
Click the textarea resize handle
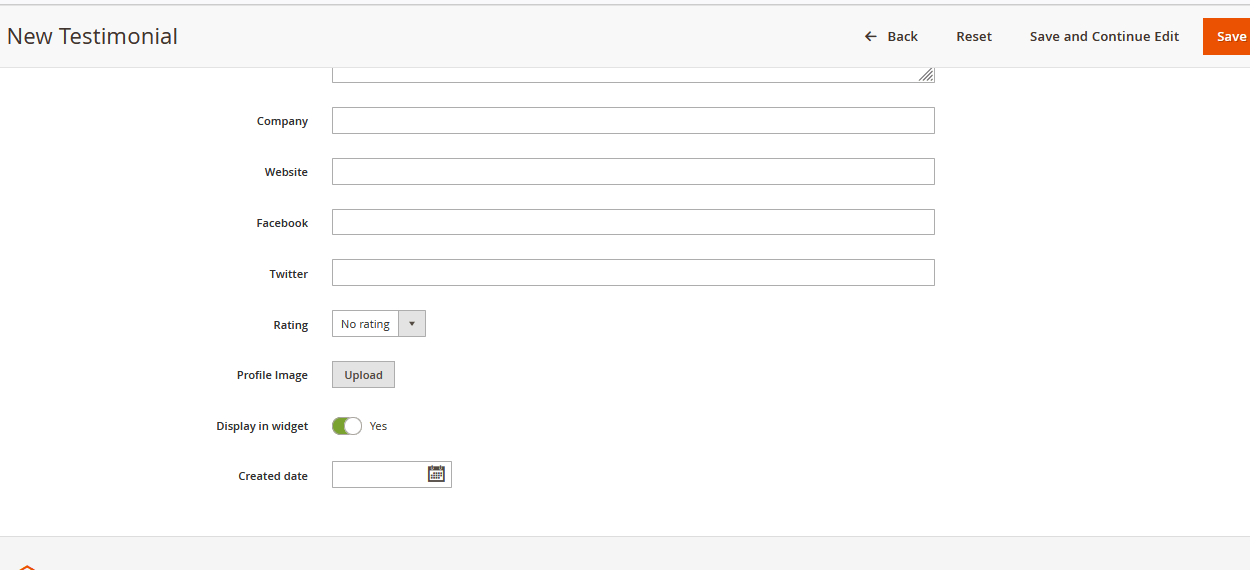[926, 75]
